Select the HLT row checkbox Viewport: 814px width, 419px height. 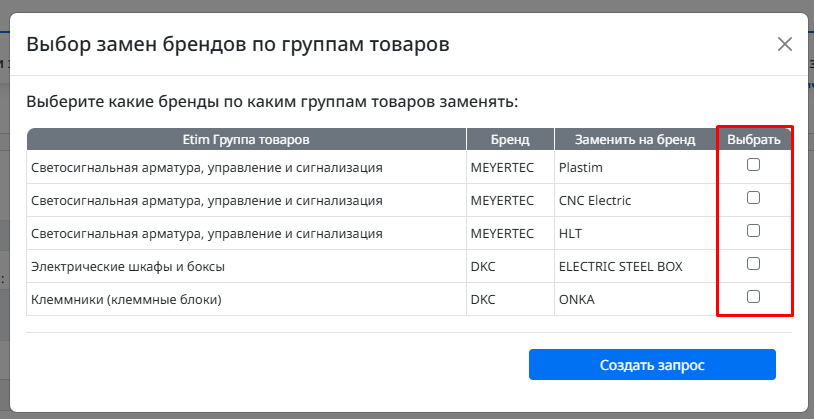[753, 231]
